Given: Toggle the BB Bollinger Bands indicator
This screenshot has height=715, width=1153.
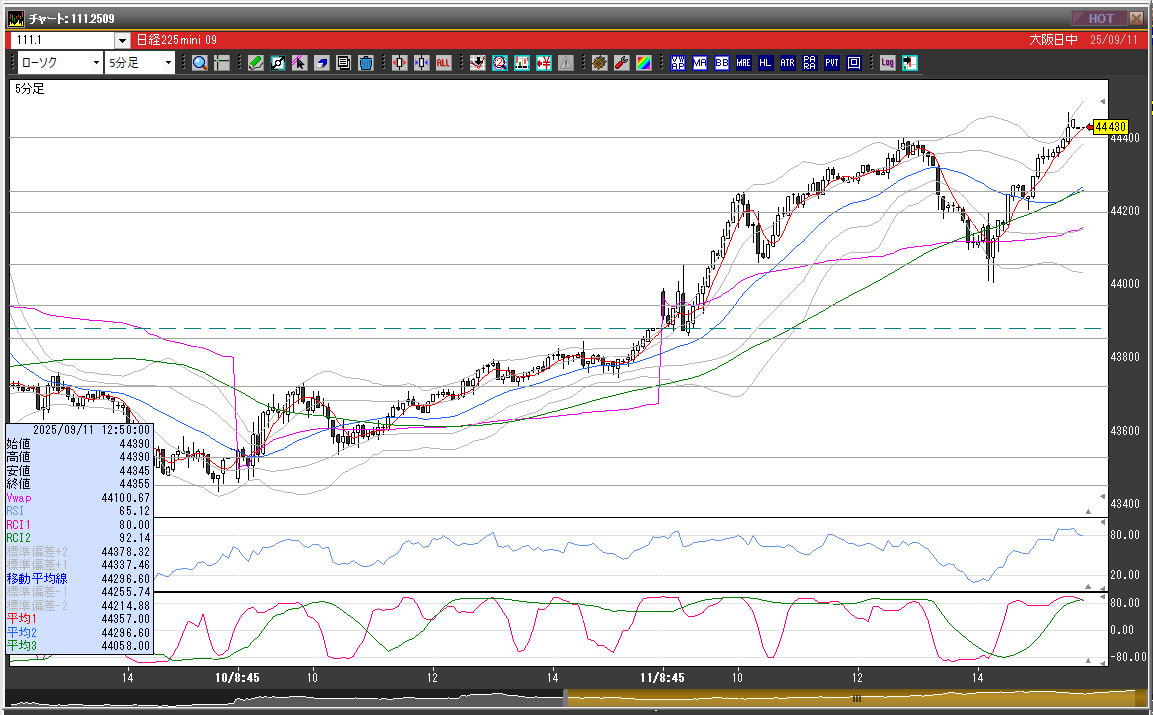Looking at the screenshot, I should pyautogui.click(x=721, y=63).
